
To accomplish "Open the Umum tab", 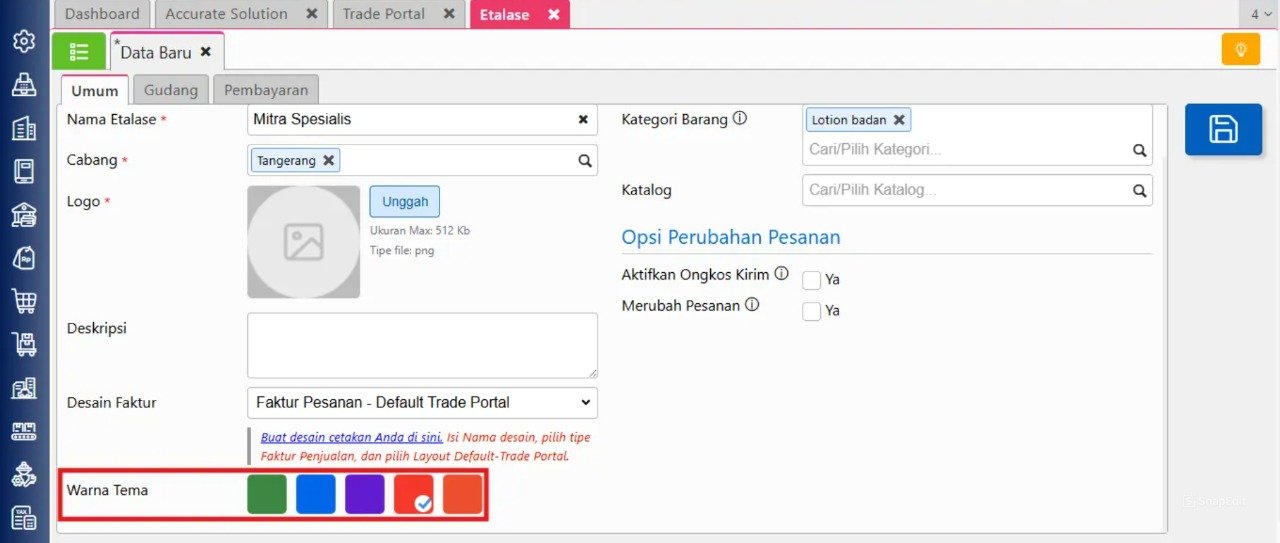I will pyautogui.click(x=95, y=90).
